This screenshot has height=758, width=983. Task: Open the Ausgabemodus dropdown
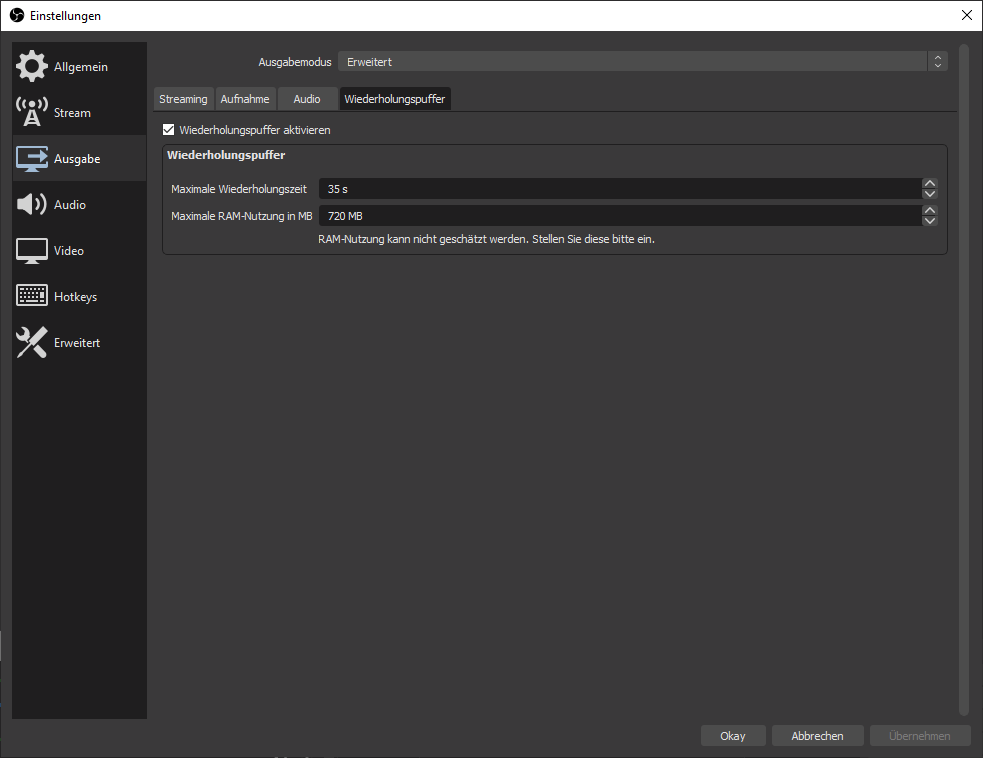pyautogui.click(x=642, y=62)
